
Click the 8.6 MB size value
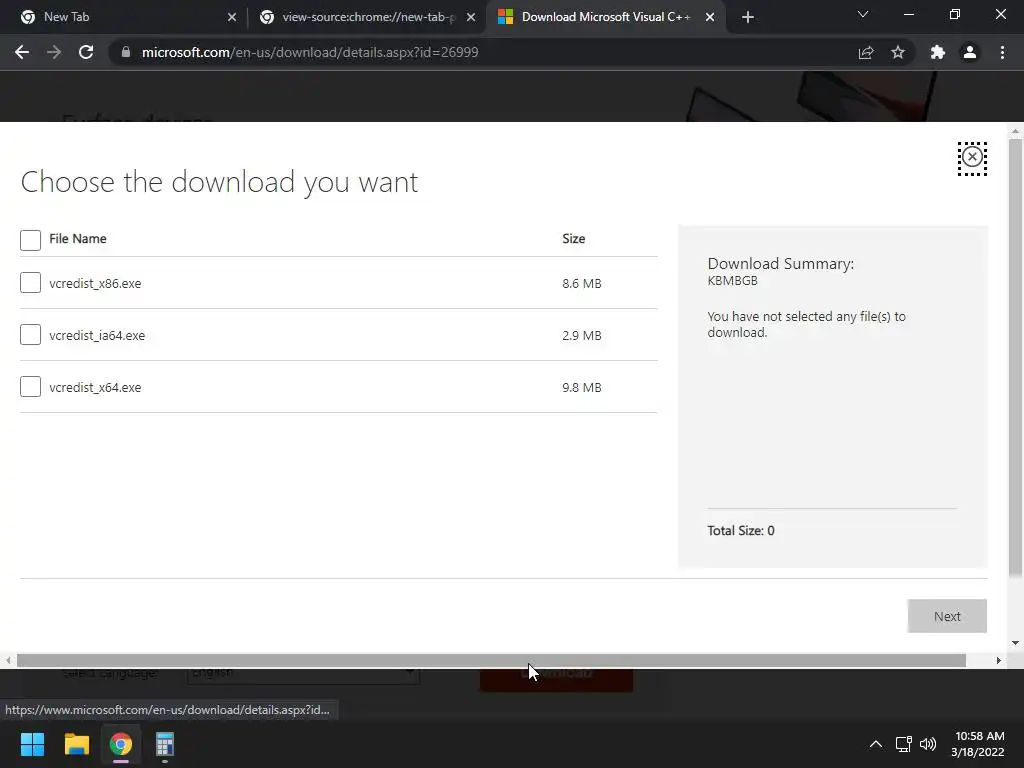(582, 283)
